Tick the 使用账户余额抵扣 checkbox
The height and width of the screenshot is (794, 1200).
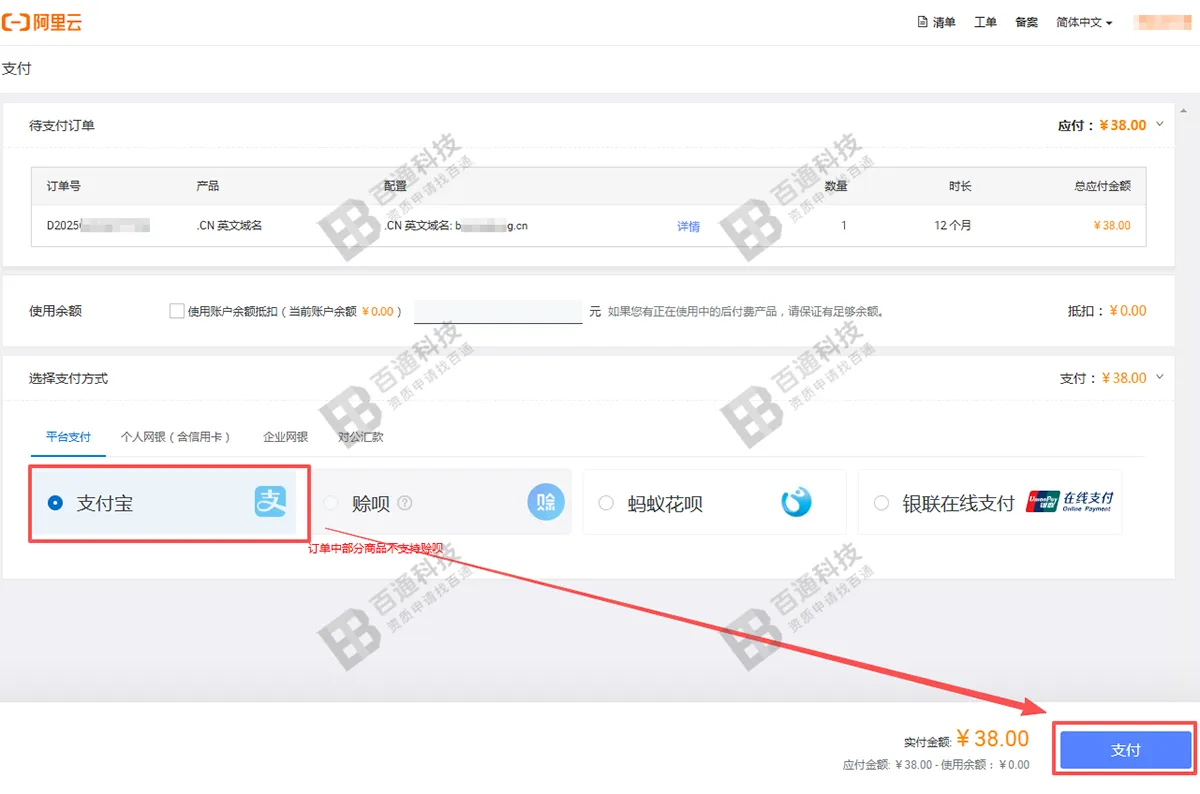[177, 311]
